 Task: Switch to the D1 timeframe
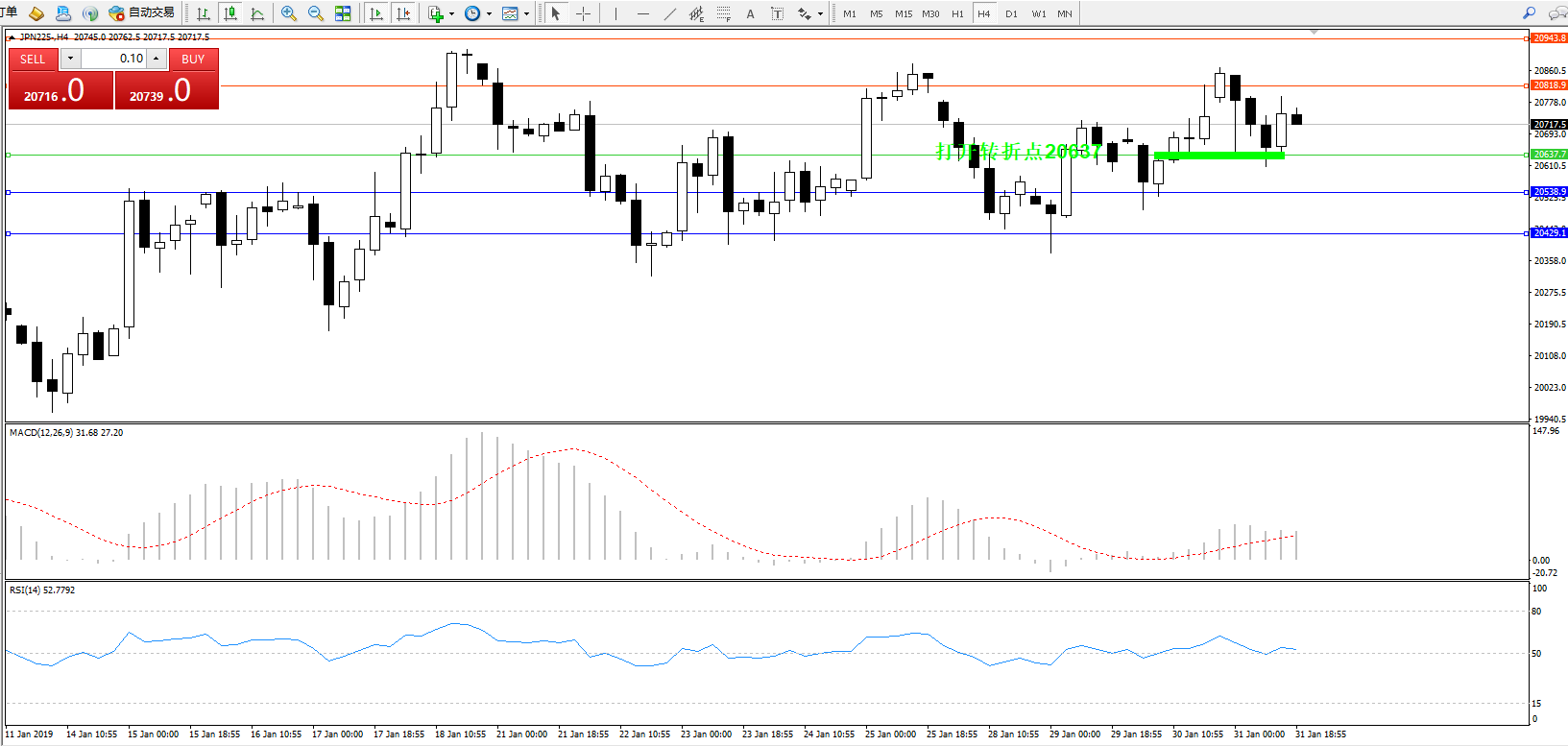coord(1011,13)
